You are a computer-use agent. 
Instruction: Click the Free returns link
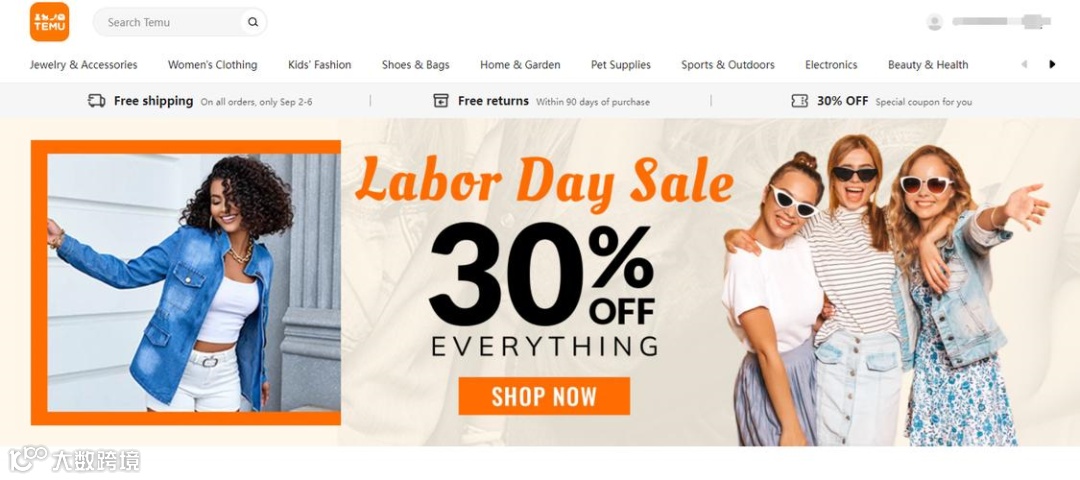click(493, 101)
